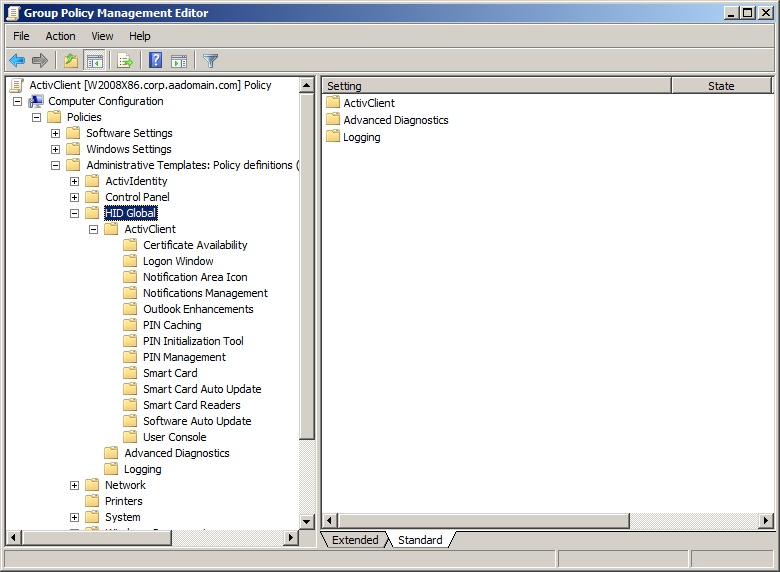The image size is (780, 572).
Task: Click details pane horizontal scroll left arrow
Action: (x=329, y=521)
